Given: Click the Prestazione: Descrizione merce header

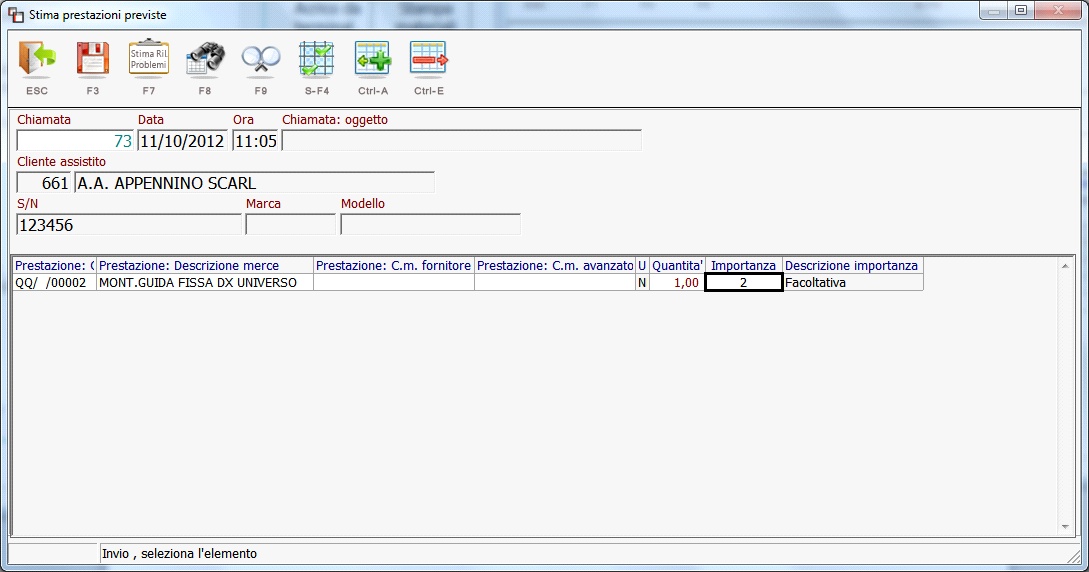Looking at the screenshot, I should coord(205,266).
